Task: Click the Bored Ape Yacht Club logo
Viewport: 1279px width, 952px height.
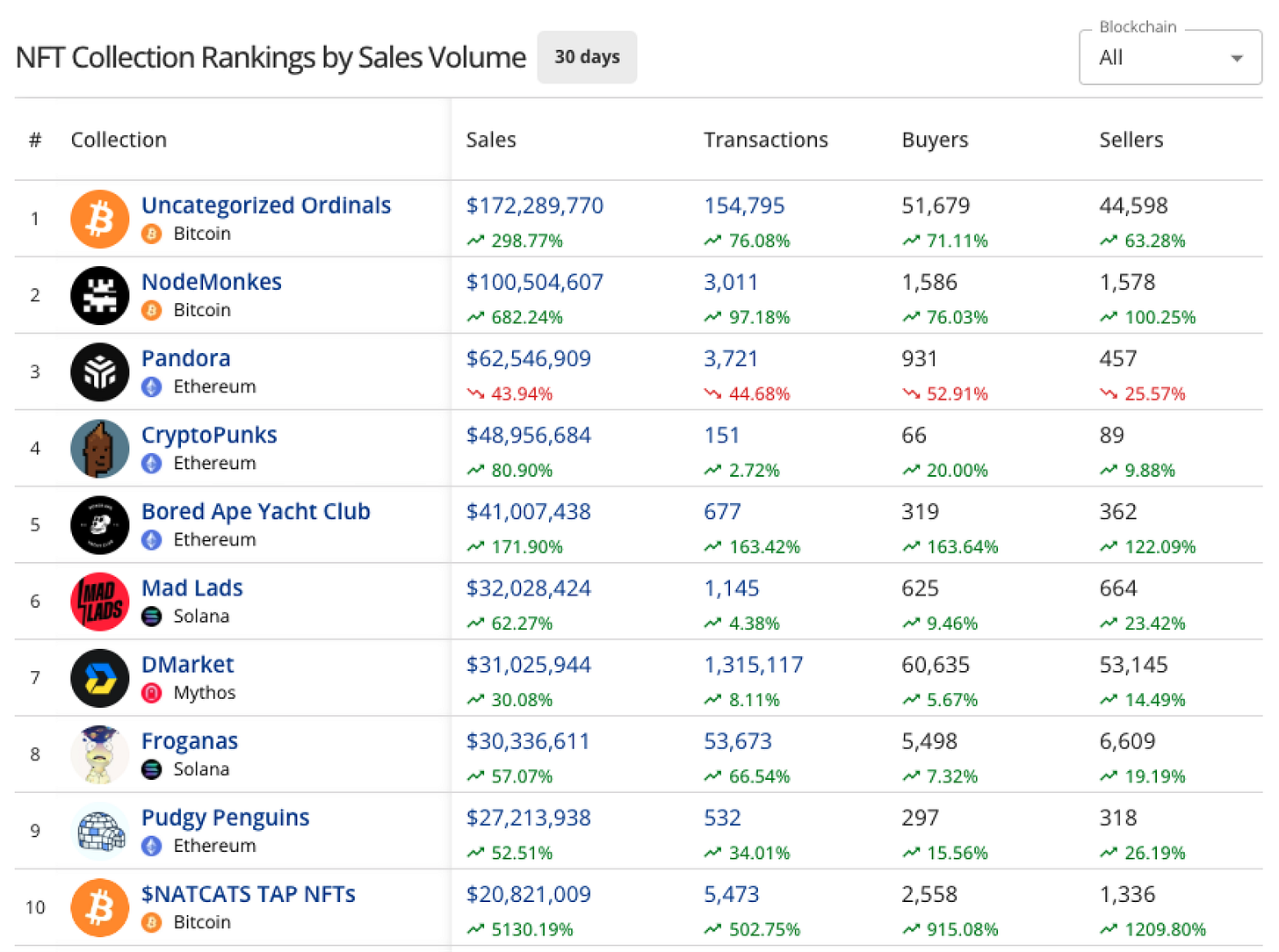Action: pos(99,524)
